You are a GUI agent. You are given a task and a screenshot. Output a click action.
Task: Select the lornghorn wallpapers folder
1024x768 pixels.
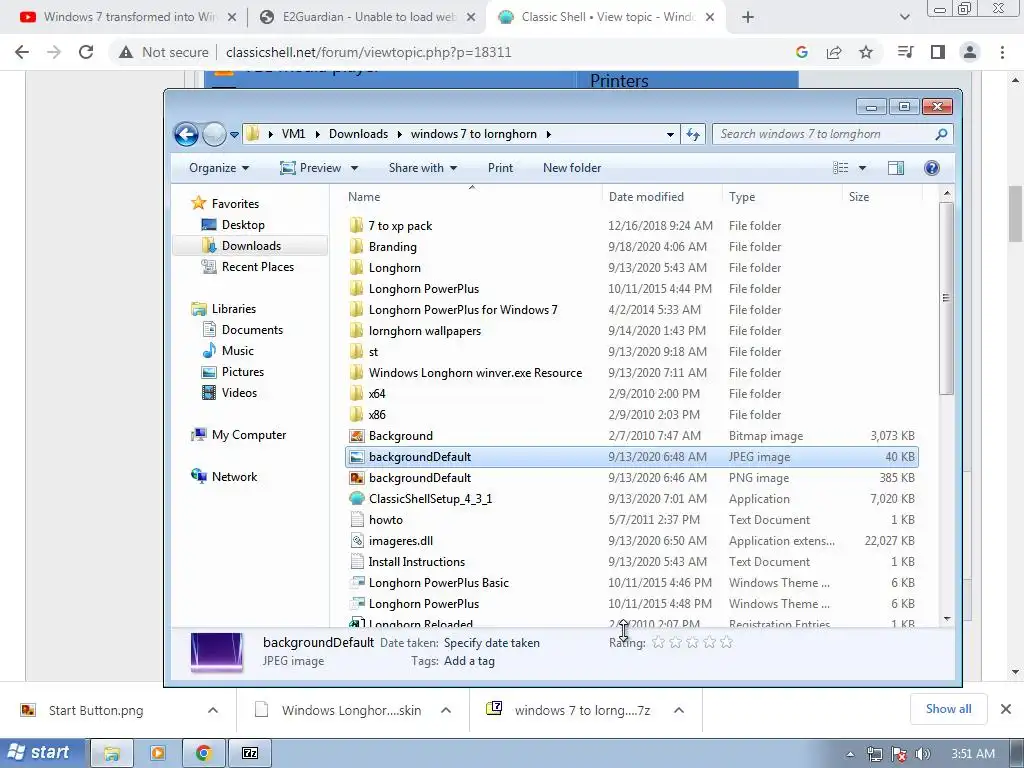[x=424, y=330]
